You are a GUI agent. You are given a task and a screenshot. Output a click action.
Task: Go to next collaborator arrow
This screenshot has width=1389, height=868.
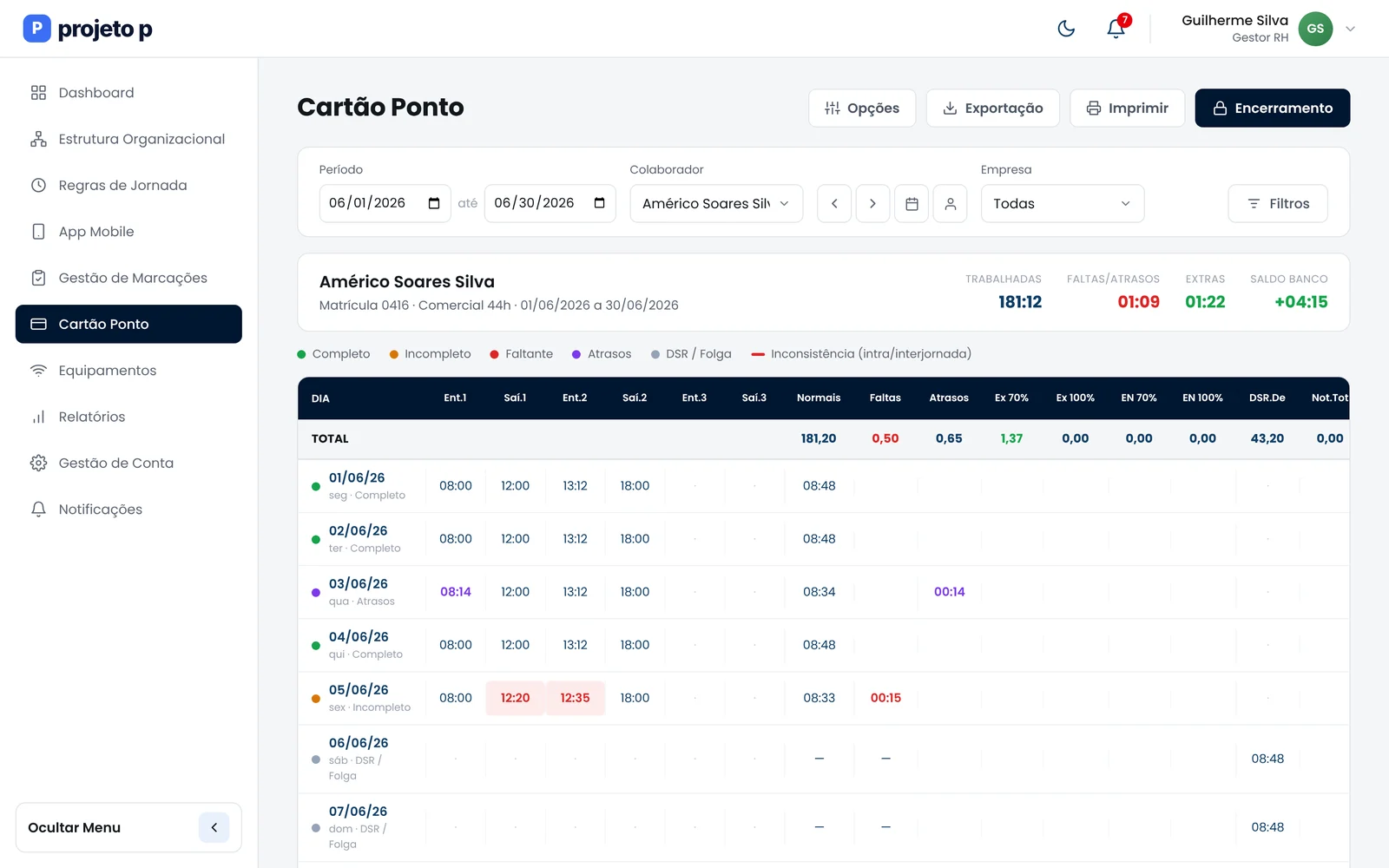(x=872, y=203)
